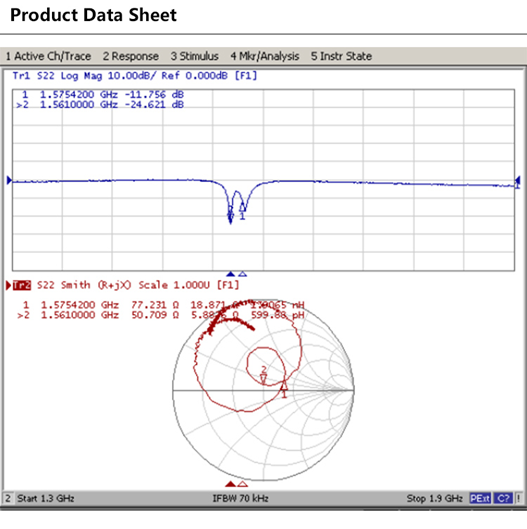Click marker 1 on the Smith chart

tap(284, 389)
